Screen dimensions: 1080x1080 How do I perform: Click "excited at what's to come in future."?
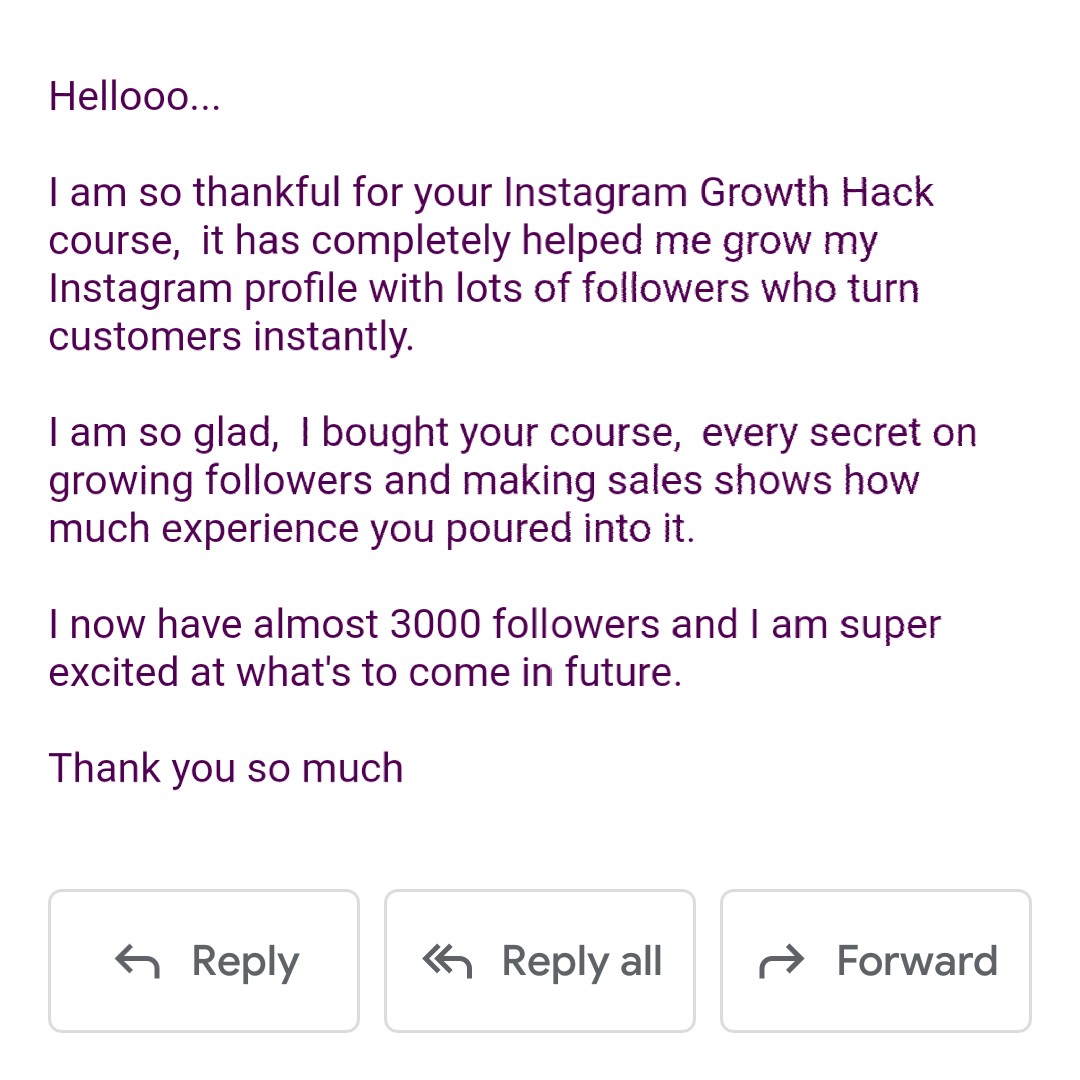pos(365,672)
